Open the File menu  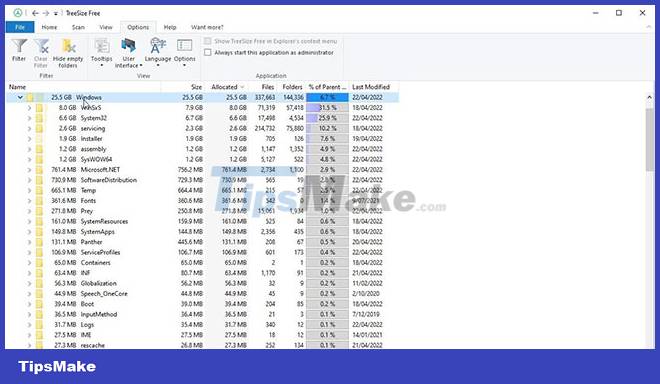(x=20, y=27)
